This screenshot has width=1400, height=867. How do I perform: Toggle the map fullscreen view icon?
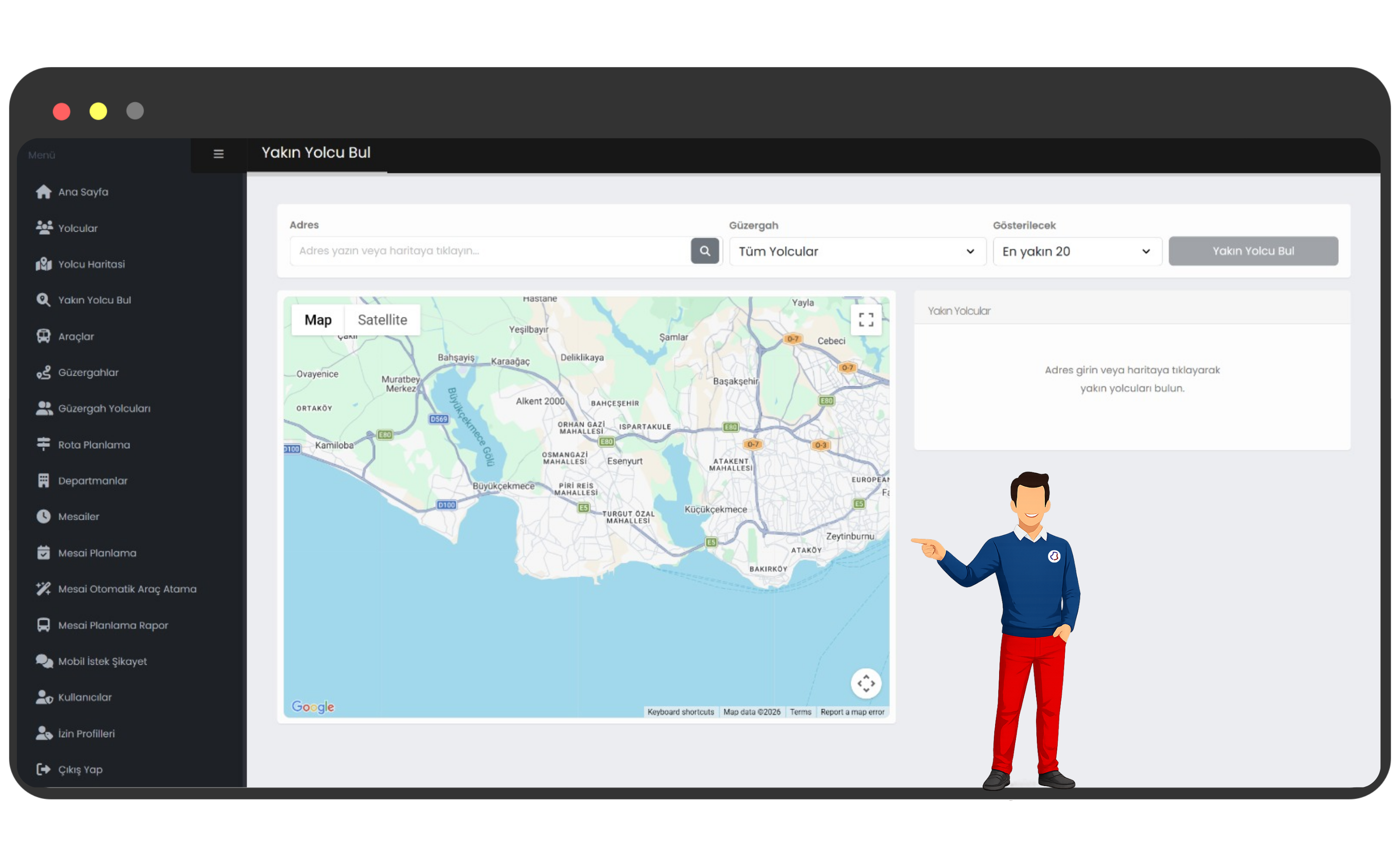click(x=865, y=319)
